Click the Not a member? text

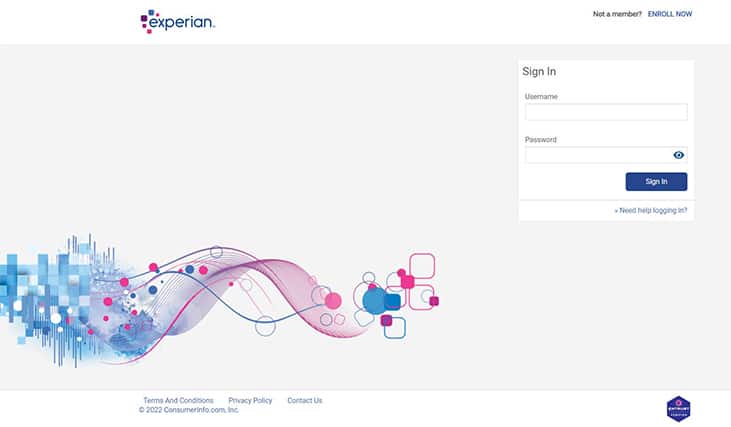(617, 14)
